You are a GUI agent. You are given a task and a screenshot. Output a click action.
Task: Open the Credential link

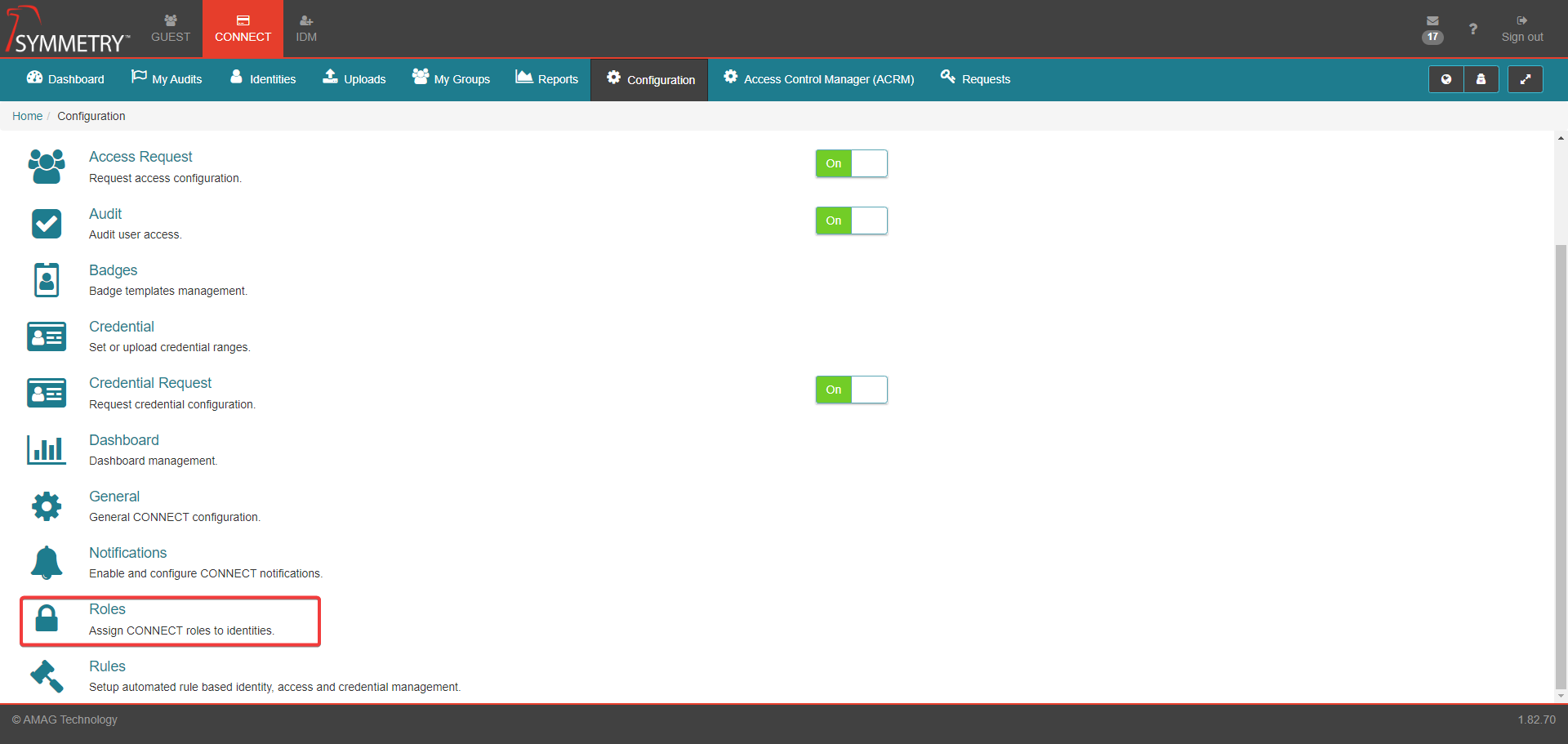point(121,327)
